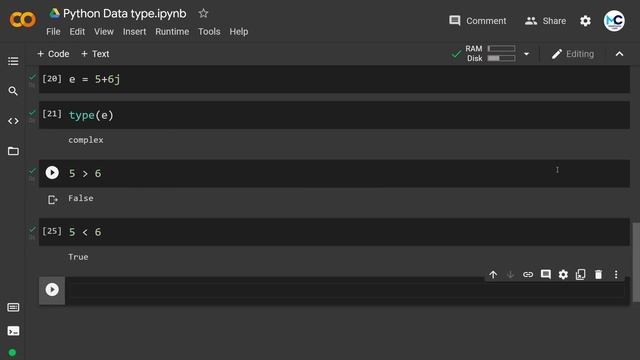Open the File menu
The image size is (640, 360).
pos(53,31)
